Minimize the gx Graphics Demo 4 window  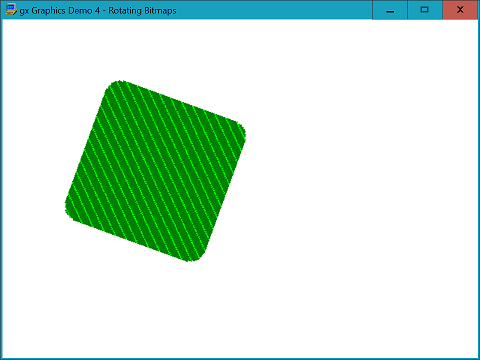click(390, 10)
